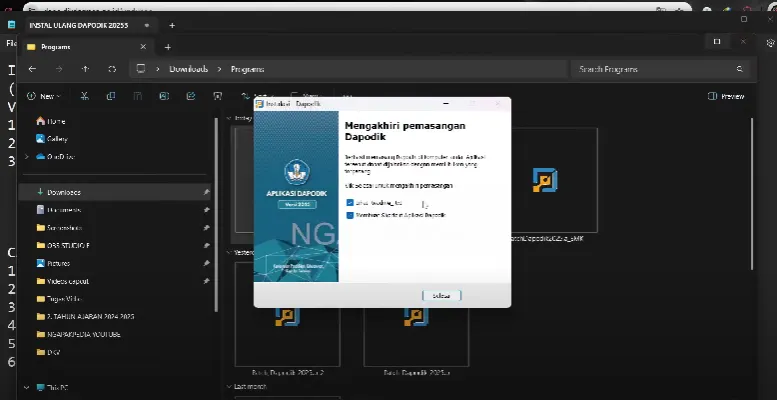Collapse the Today file group header
Screen dimensions: 777x400
coord(229,118)
